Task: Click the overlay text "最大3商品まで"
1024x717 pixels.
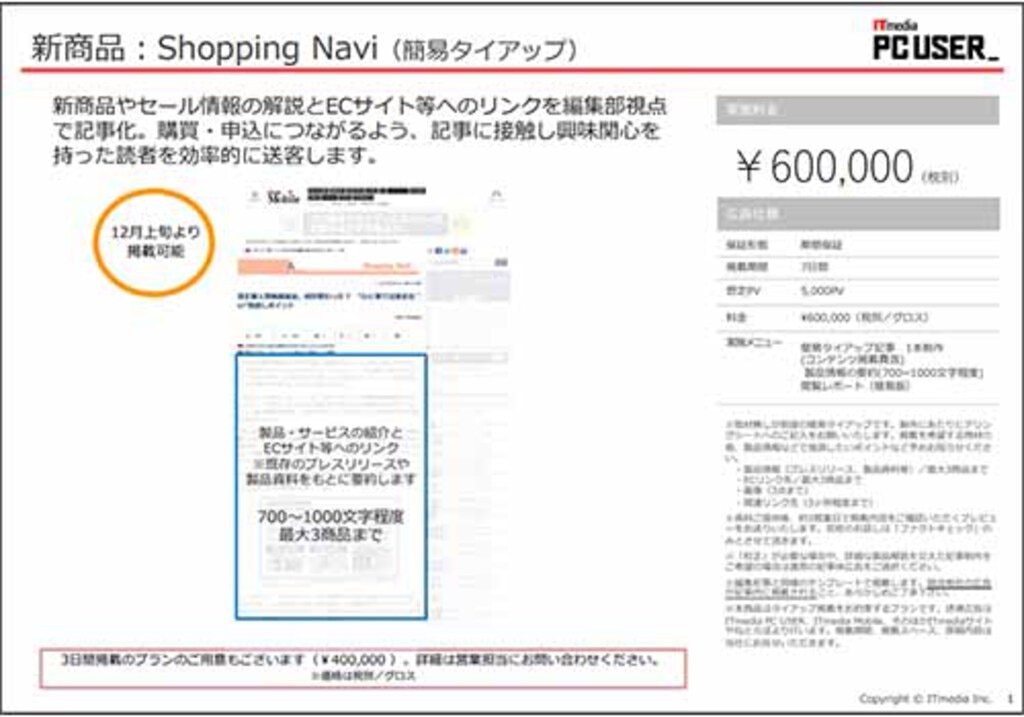Action: coord(330,535)
